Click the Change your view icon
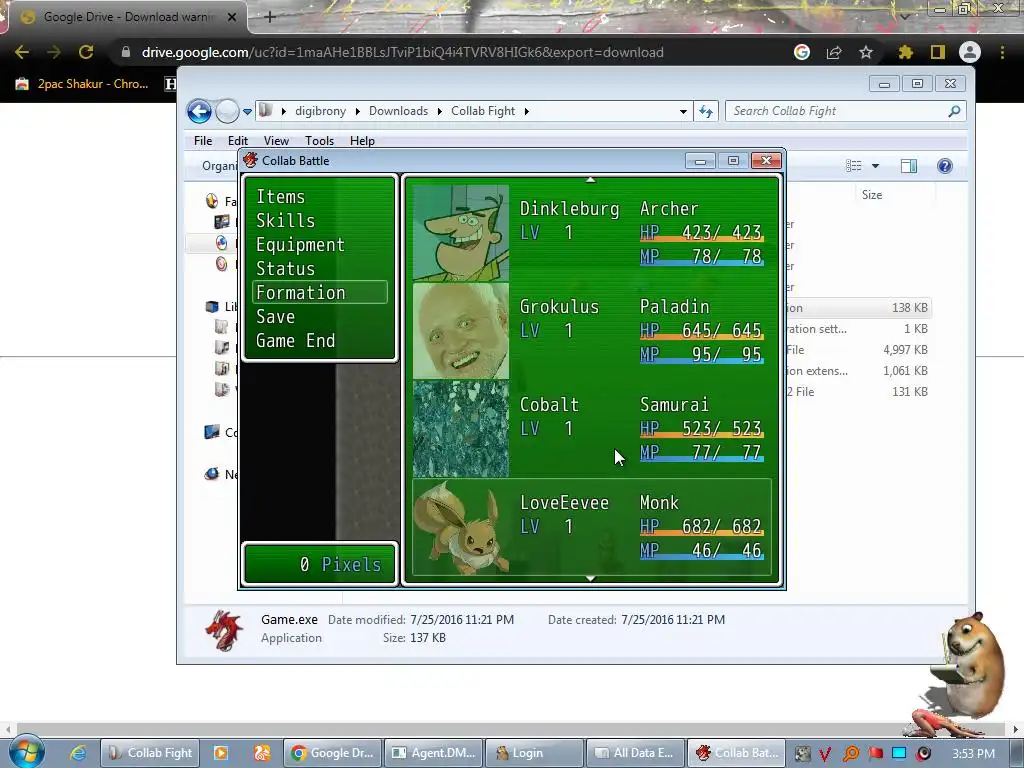Viewport: 1024px width, 768px height. [854, 166]
